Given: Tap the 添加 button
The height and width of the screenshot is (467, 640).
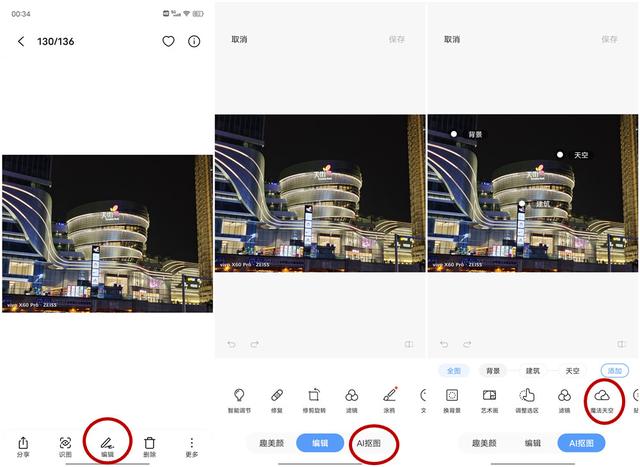Looking at the screenshot, I should pos(615,371).
